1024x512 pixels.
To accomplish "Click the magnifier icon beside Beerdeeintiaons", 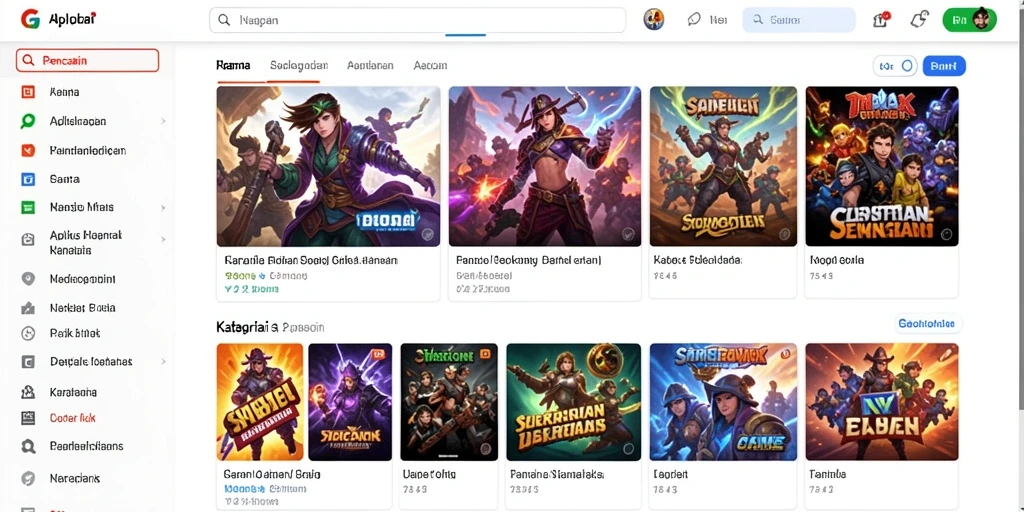I will pos(28,447).
